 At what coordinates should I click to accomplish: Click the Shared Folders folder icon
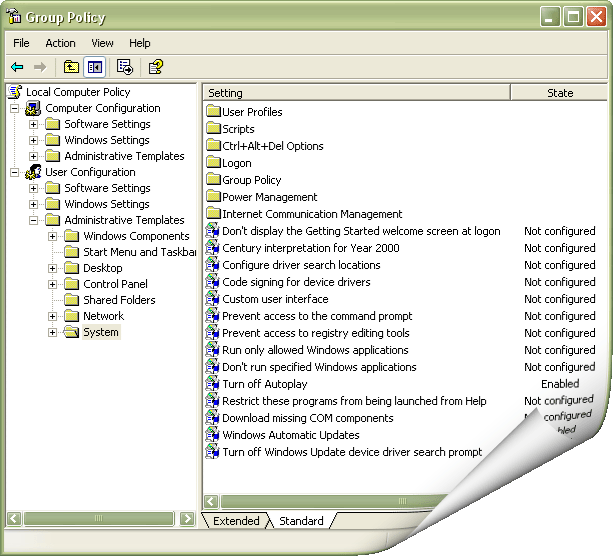(x=72, y=300)
